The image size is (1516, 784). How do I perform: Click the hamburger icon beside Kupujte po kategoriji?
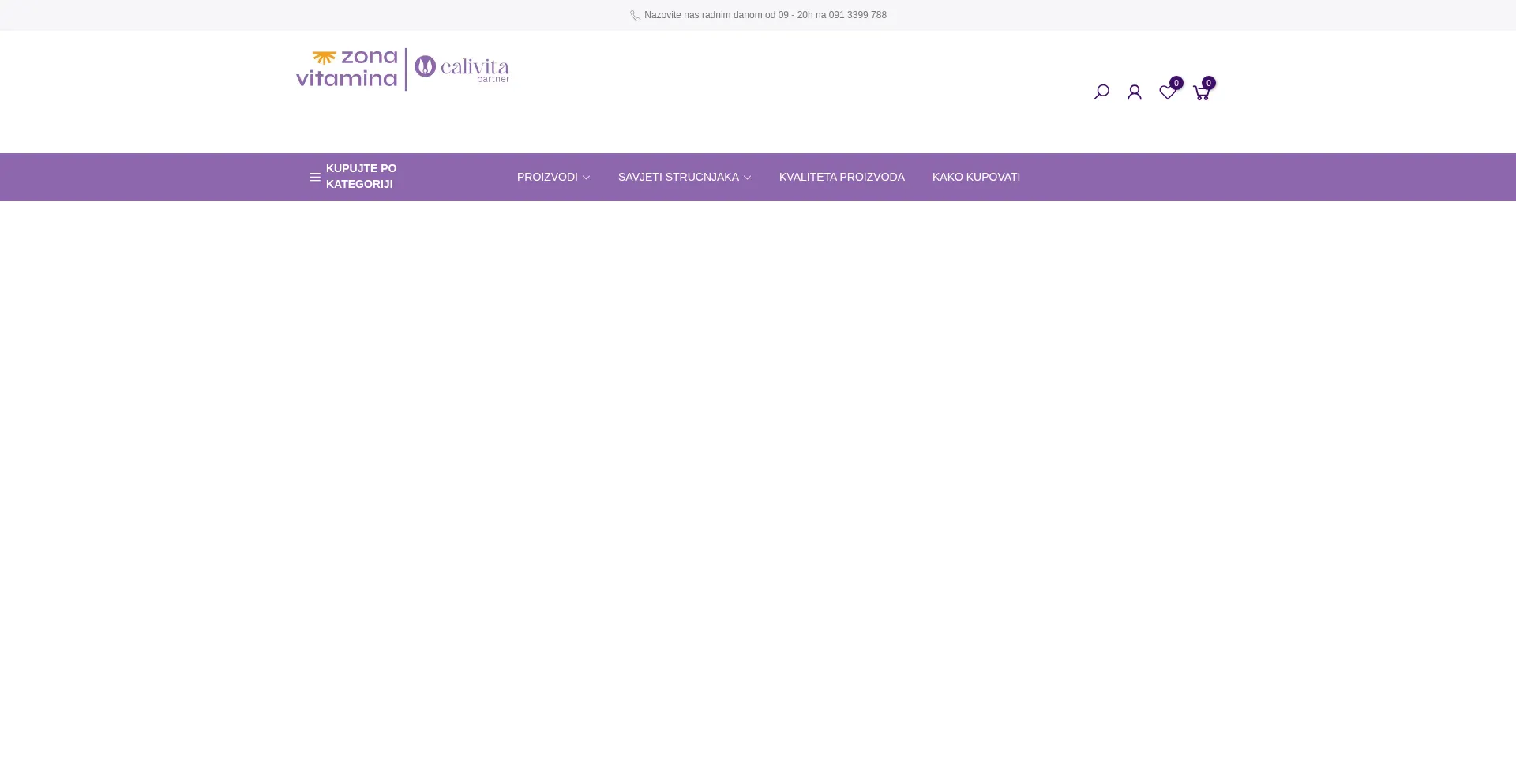point(314,177)
